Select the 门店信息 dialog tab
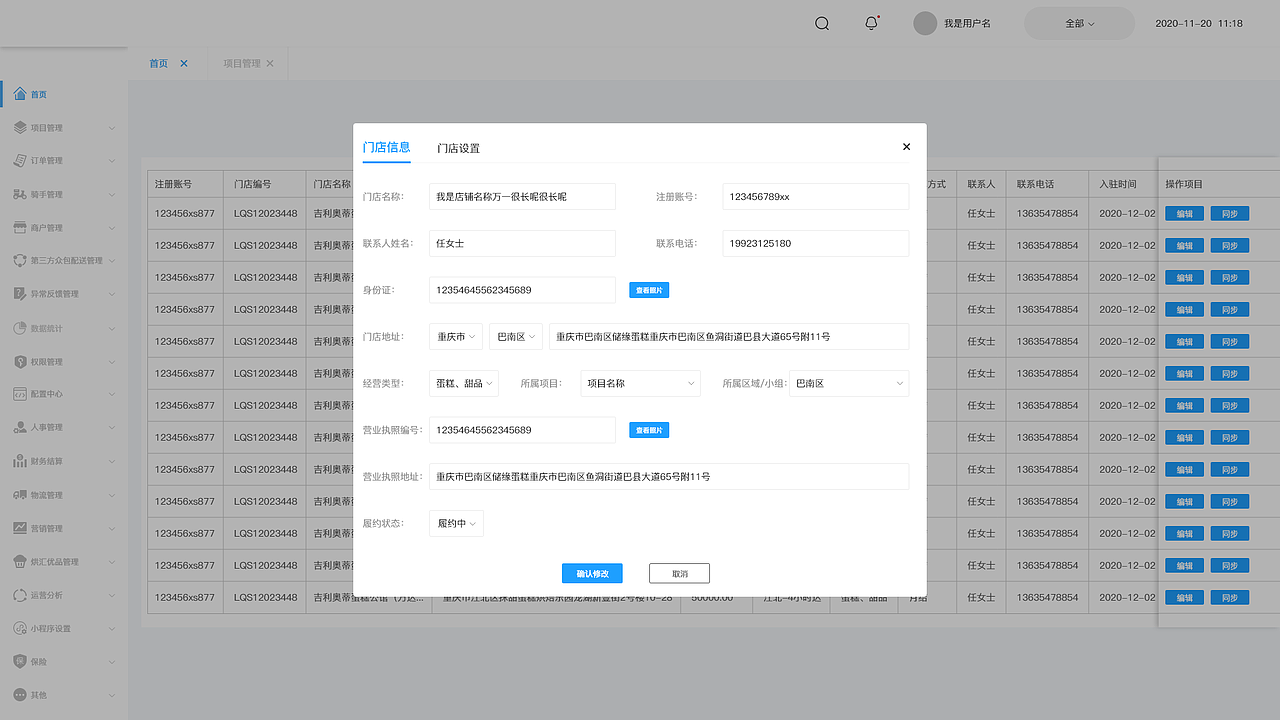Screen dimensions: 1280x720 pos(386,147)
